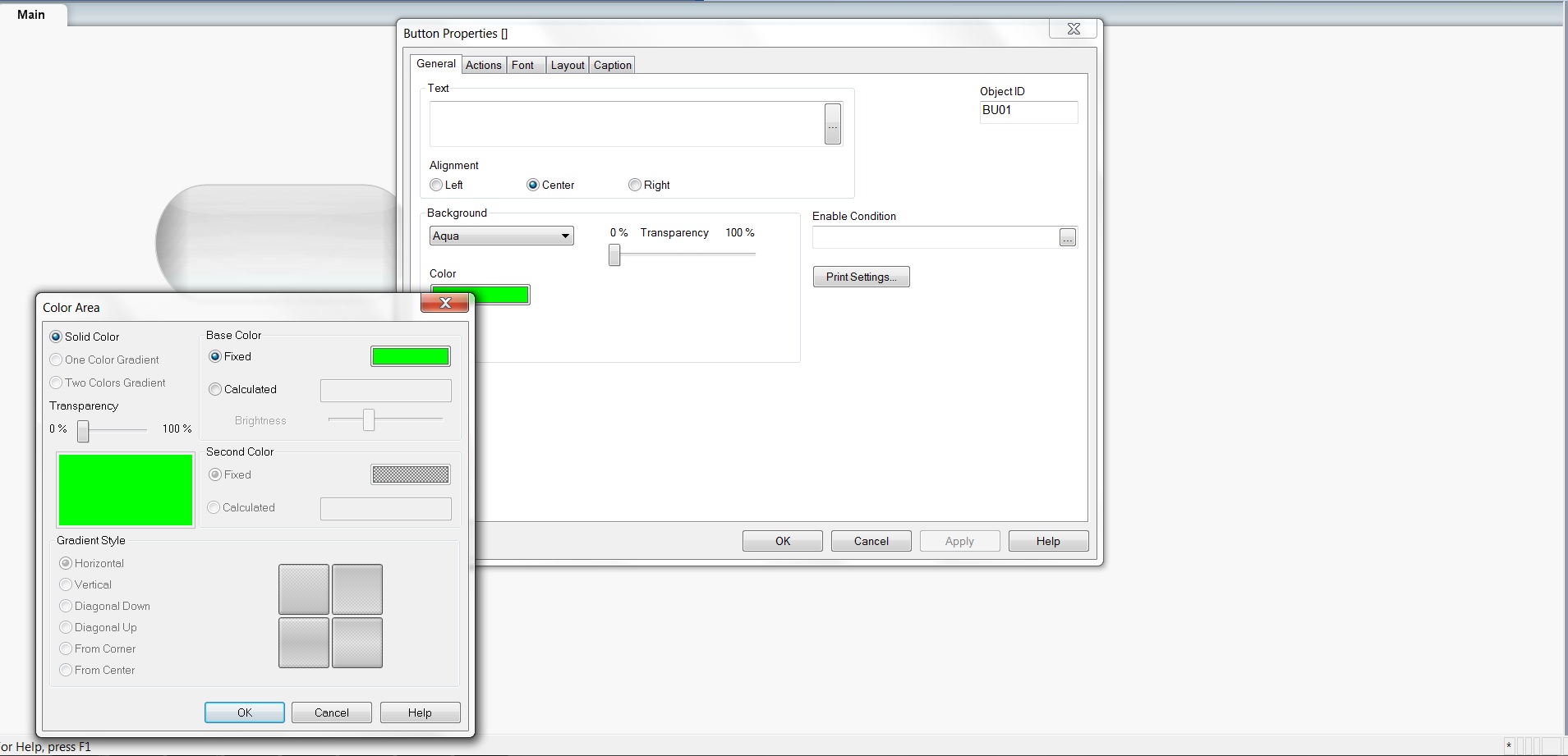Set text alignment to Center

click(x=550, y=185)
